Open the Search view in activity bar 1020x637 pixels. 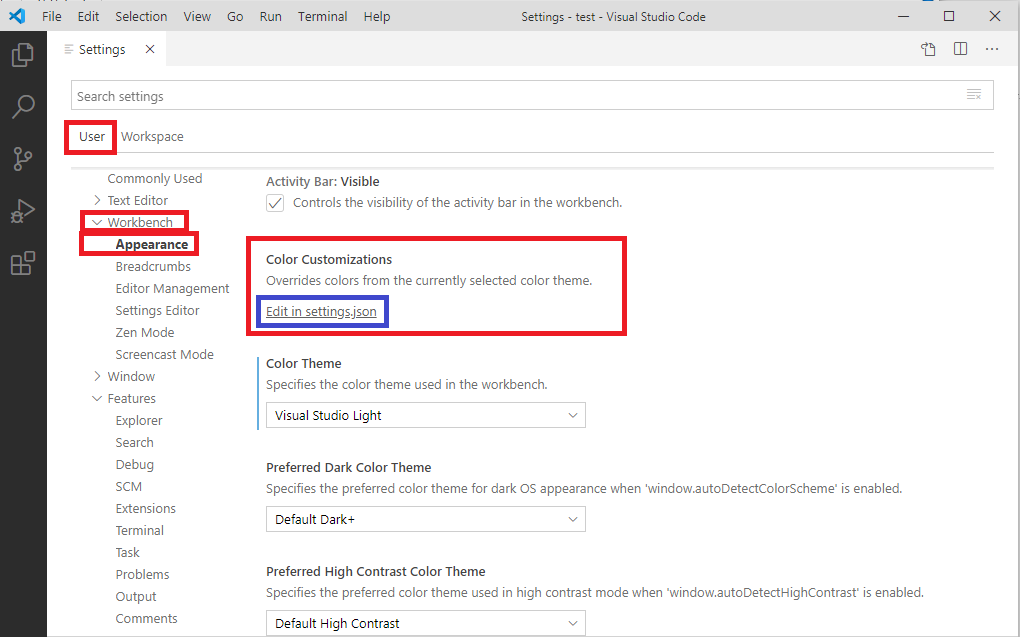click(x=23, y=107)
